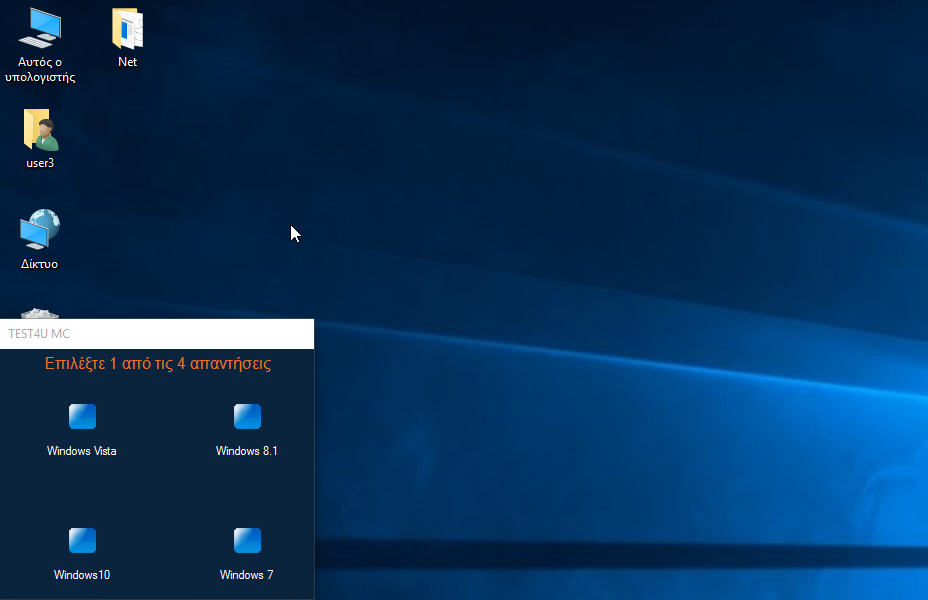The width and height of the screenshot is (928, 600).
Task: Choose the Windows 8.1 answer icon
Action: pos(247,416)
